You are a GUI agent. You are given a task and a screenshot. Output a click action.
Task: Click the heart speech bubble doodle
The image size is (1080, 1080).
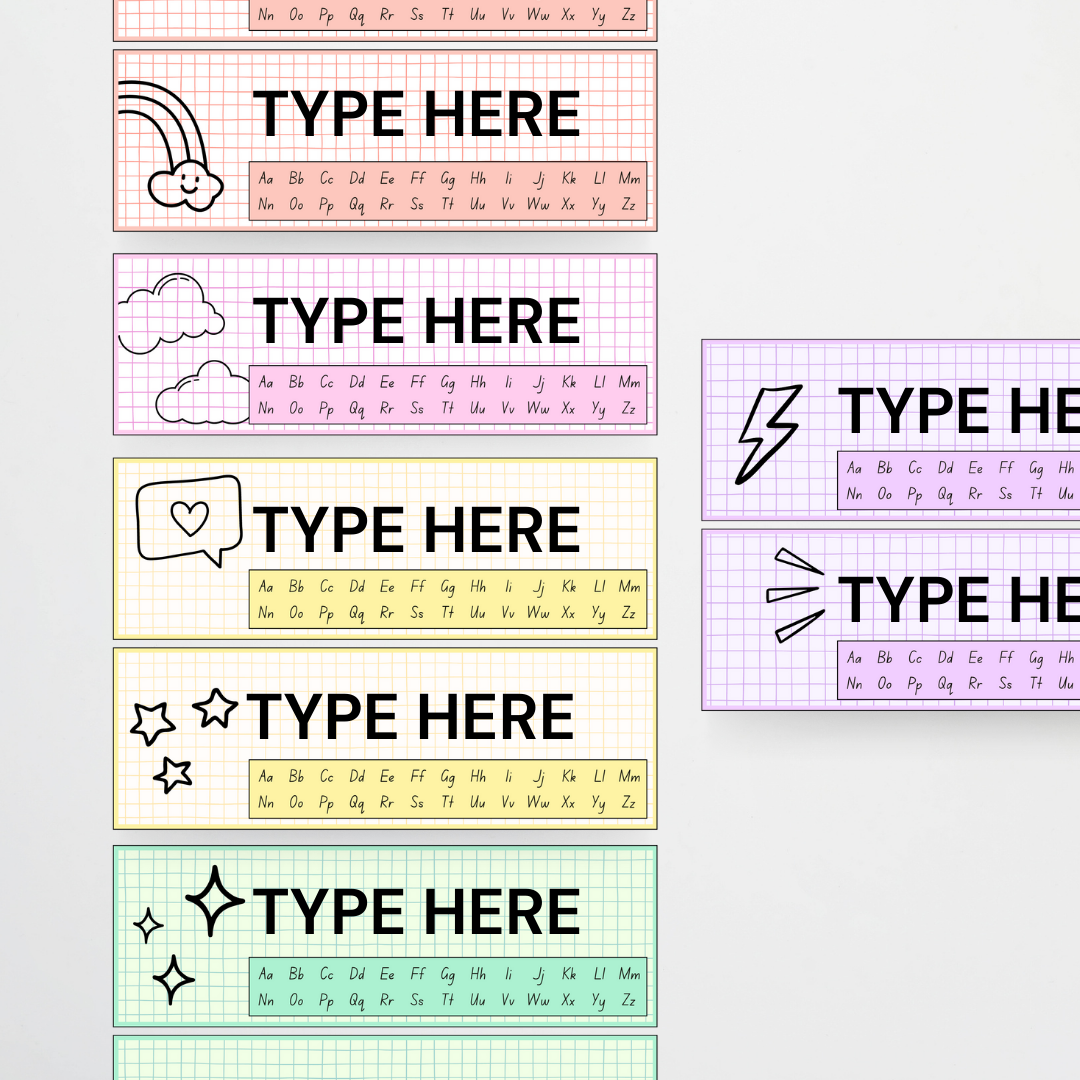coord(189,519)
